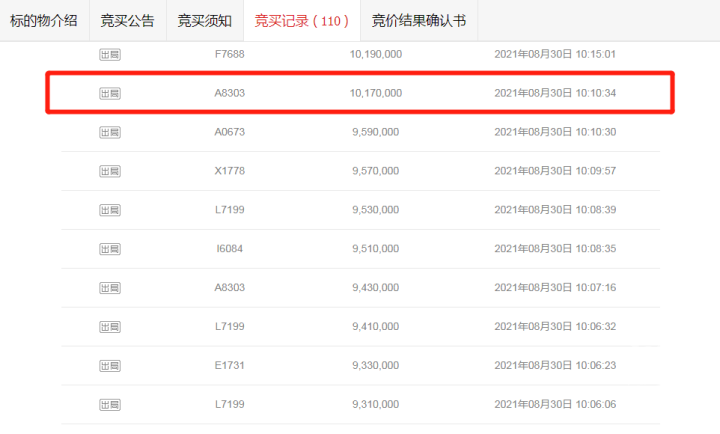Screen dimensions: 720x434
Task: Click the 出局 badge in the I6084 row
Action: (x=110, y=249)
